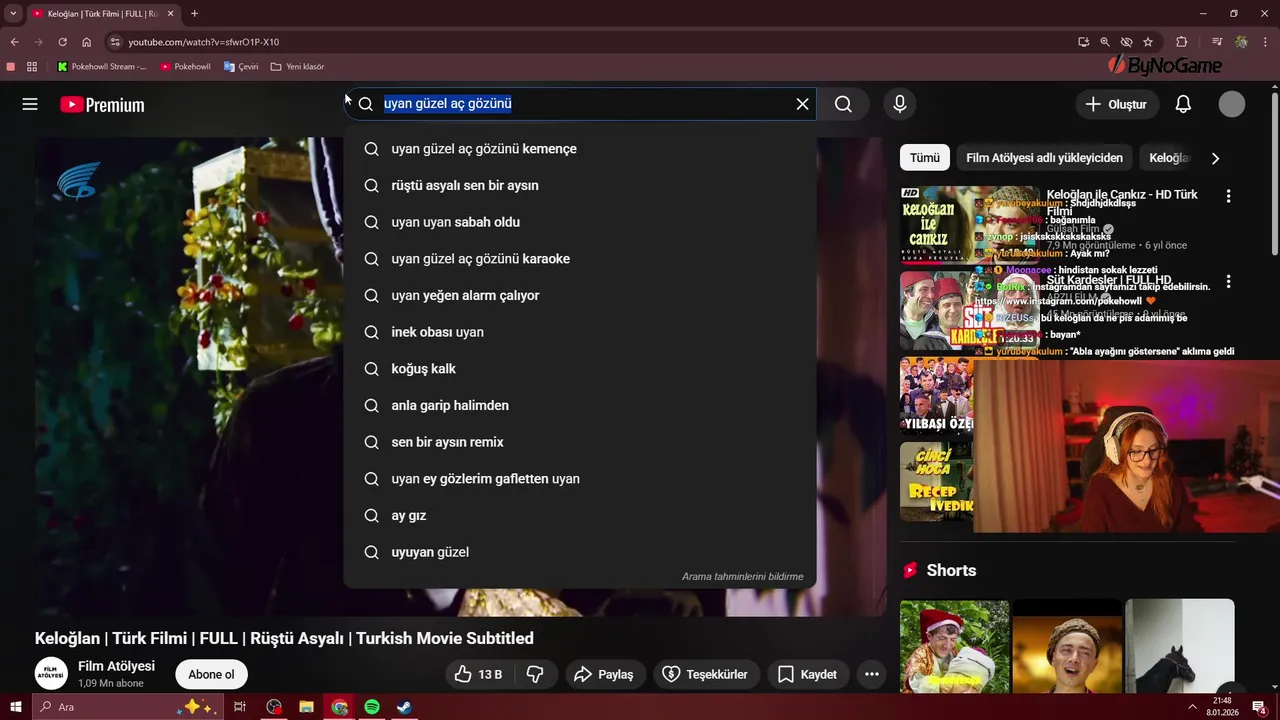The height and width of the screenshot is (720, 1280).
Task: Open Film Atölyesi channel avatar
Action: 51,674
